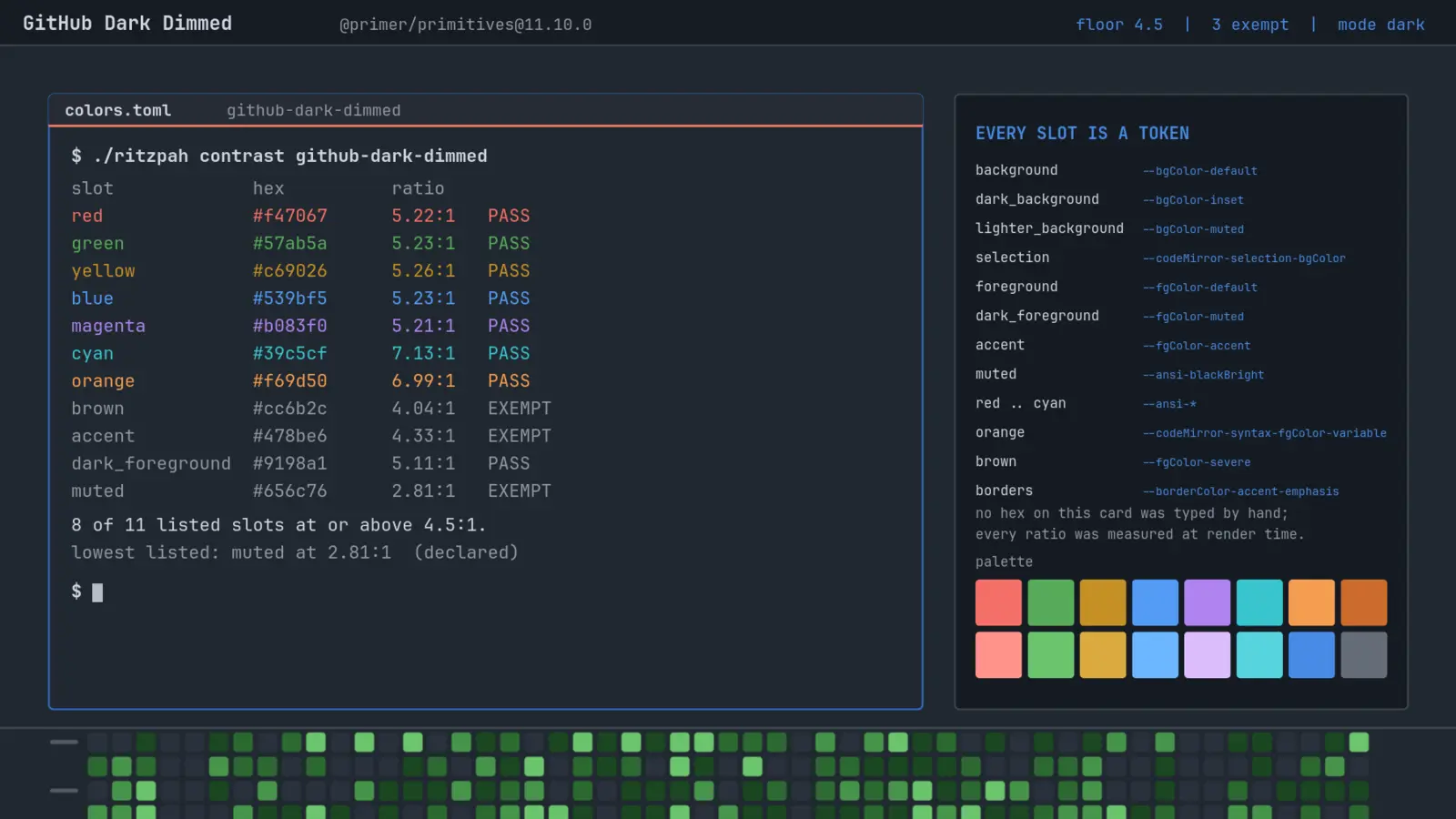The image size is (1456, 819).
Task: Click the --codeMirror-selection-bgColor token
Action: pos(1244,258)
